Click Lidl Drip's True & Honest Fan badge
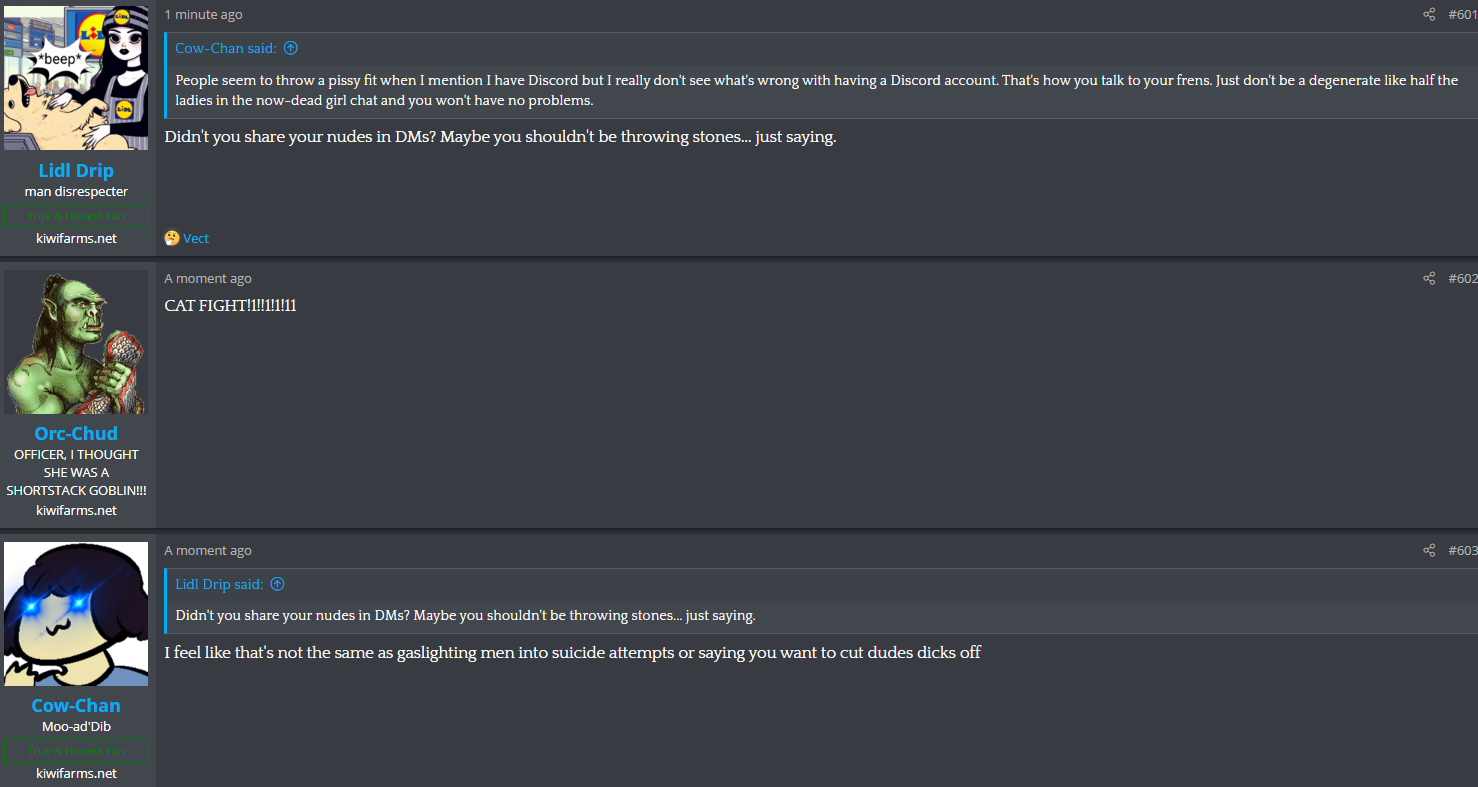This screenshot has height=787, width=1478. click(76, 216)
